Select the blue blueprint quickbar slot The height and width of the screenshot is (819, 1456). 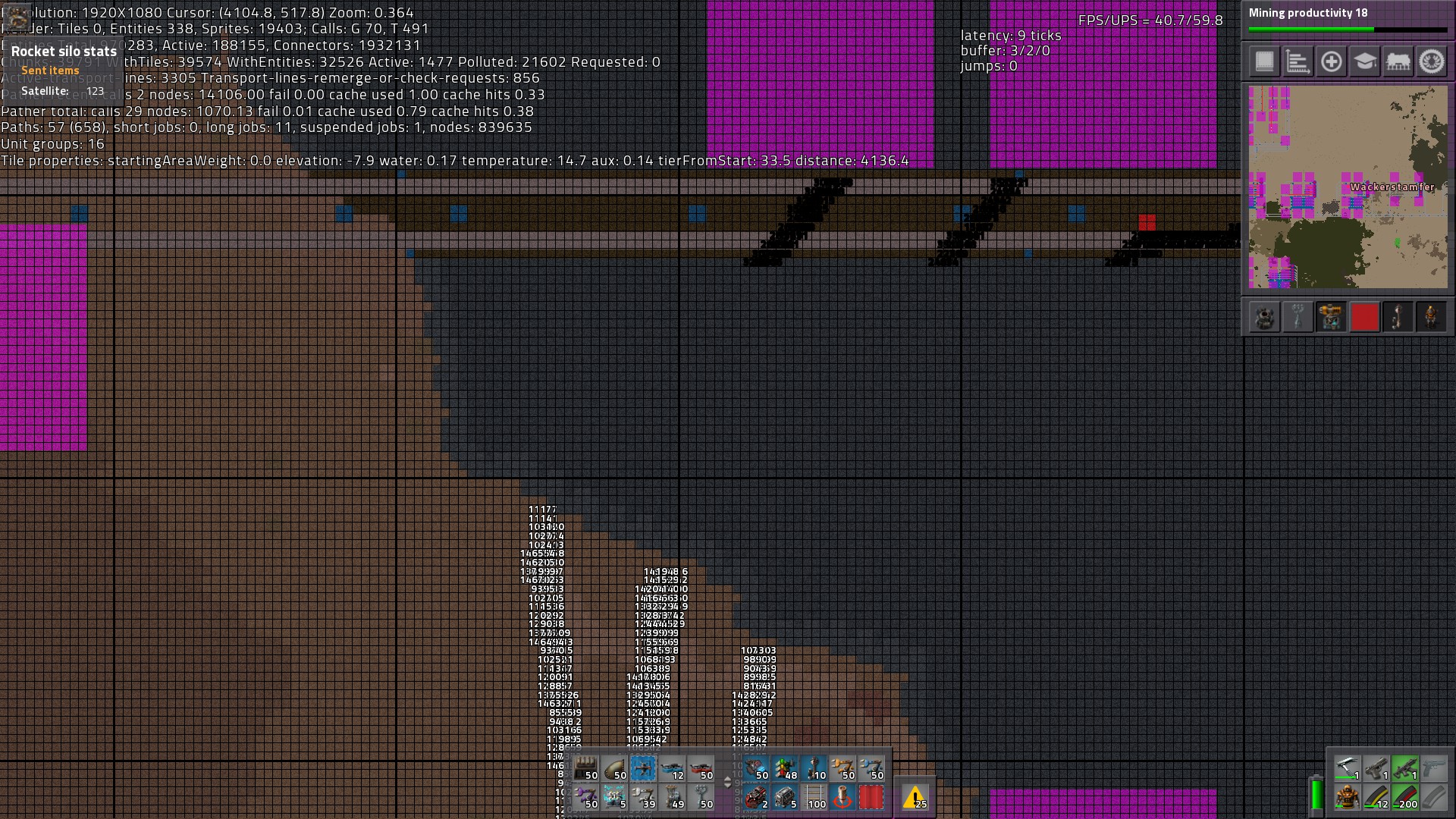[x=643, y=768]
